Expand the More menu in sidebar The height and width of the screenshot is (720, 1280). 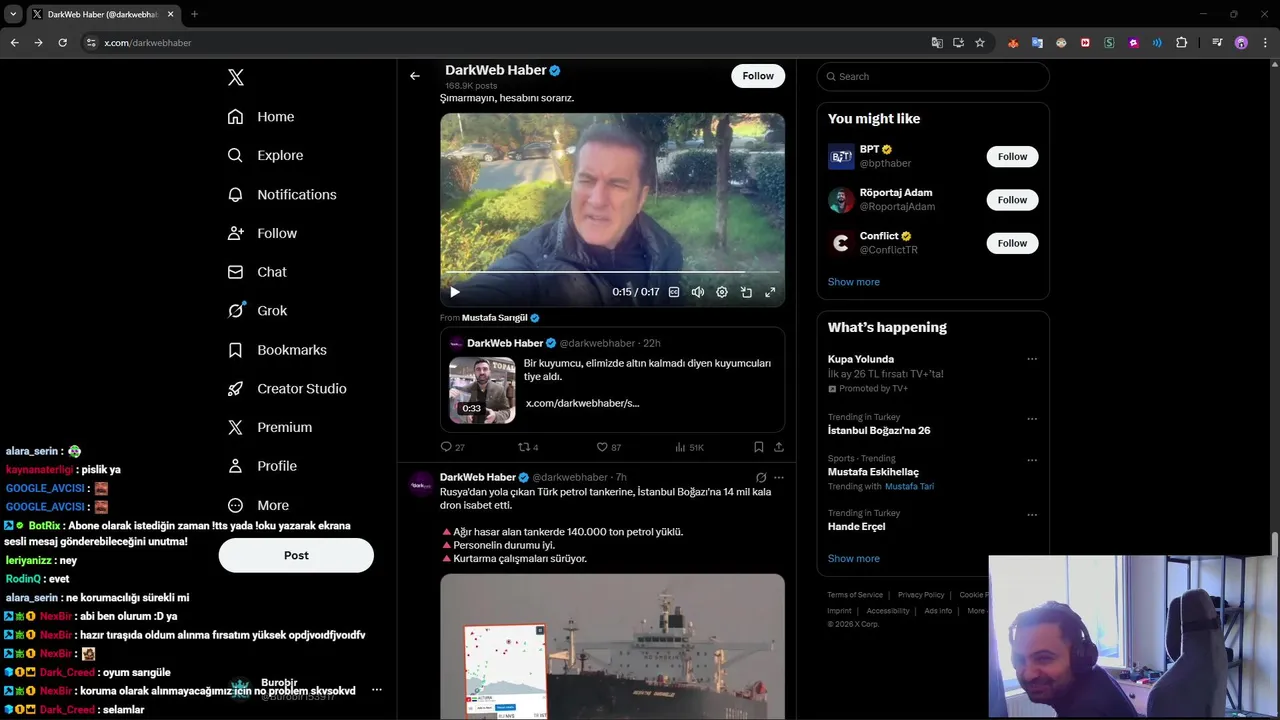tap(258, 505)
